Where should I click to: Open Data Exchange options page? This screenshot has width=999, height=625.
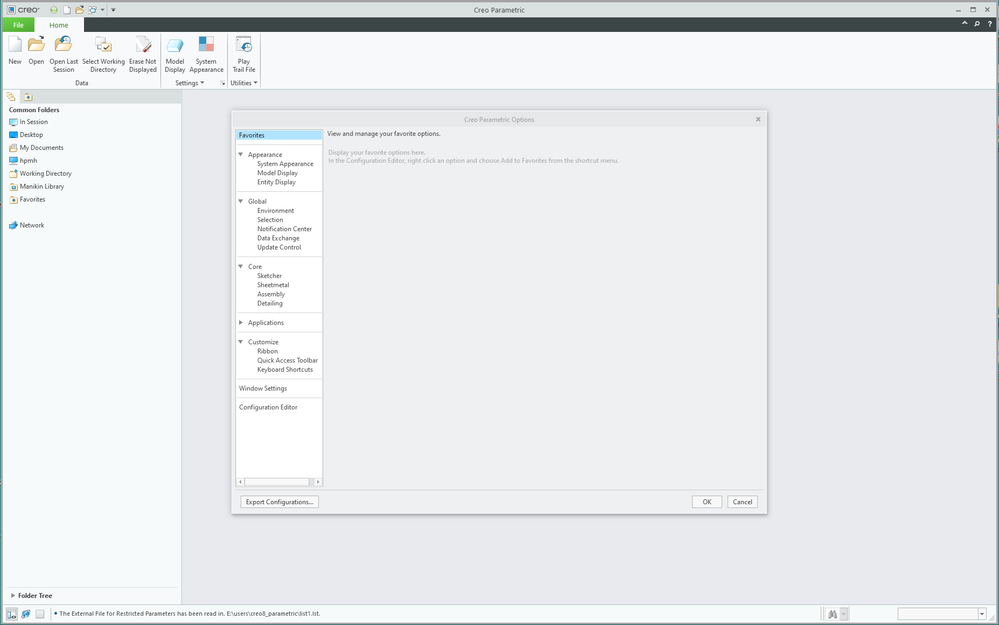pos(278,238)
